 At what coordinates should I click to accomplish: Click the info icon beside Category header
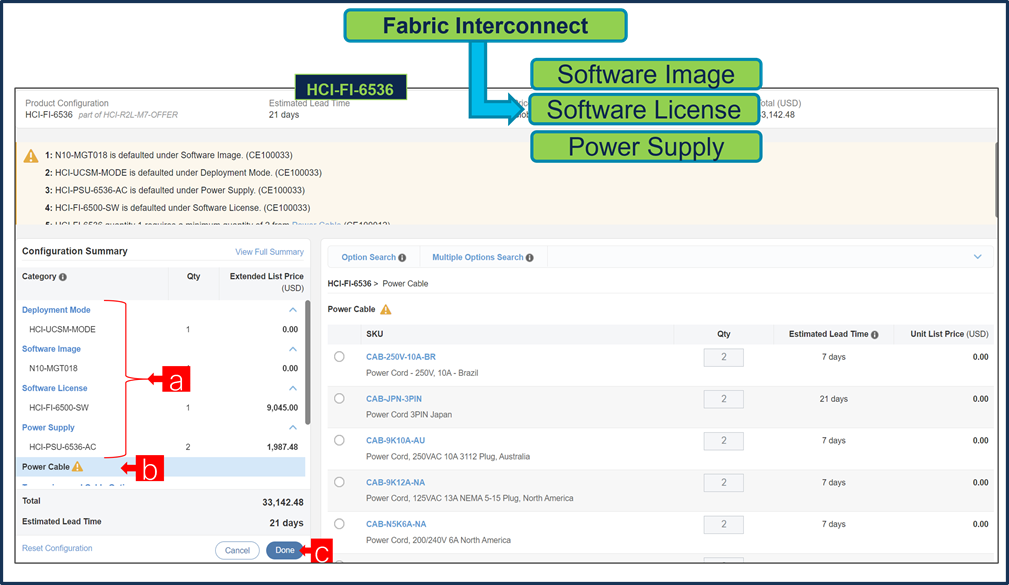click(63, 277)
